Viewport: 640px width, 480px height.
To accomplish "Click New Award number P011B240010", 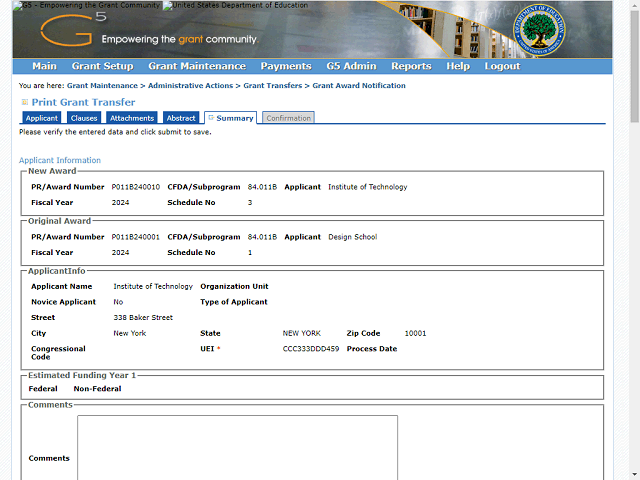I will [136, 187].
